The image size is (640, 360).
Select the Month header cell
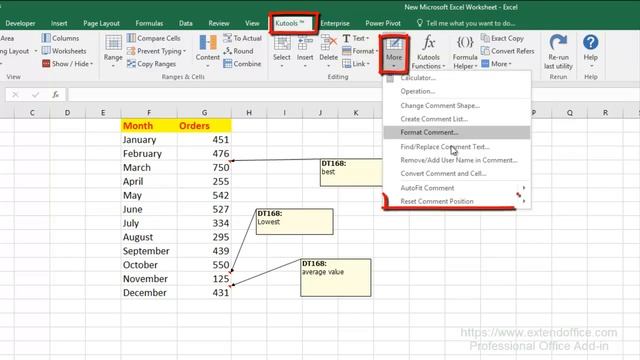(x=149, y=126)
